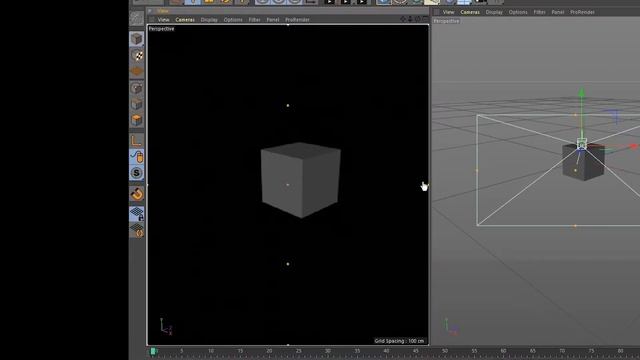640x360 pixels.
Task: Toggle Viewport Solo S icon
Action: (137, 173)
